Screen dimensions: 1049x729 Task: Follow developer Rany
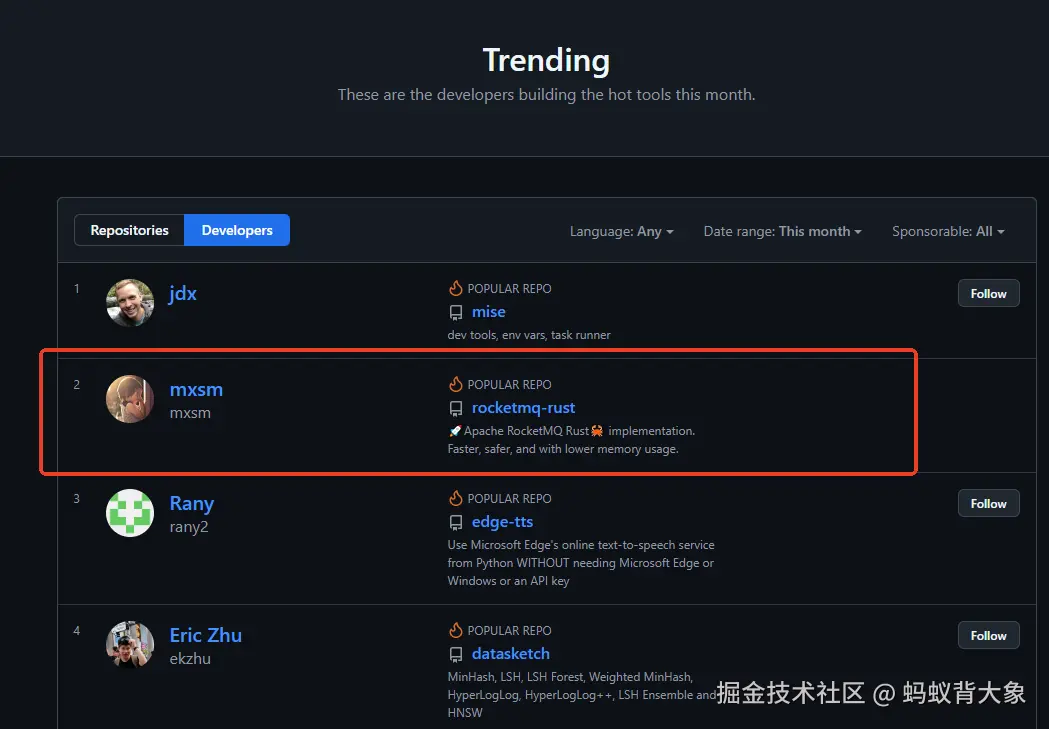[x=988, y=503]
